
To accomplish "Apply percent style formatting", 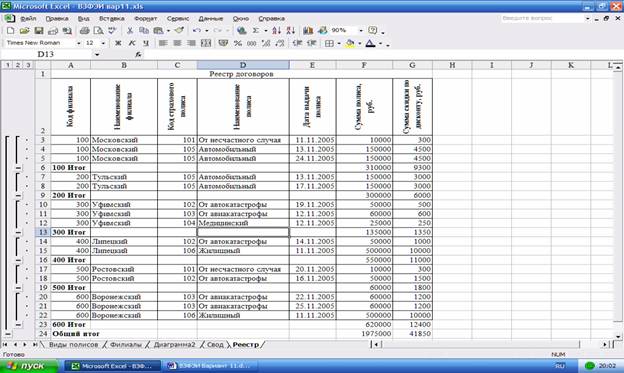I will (238, 43).
